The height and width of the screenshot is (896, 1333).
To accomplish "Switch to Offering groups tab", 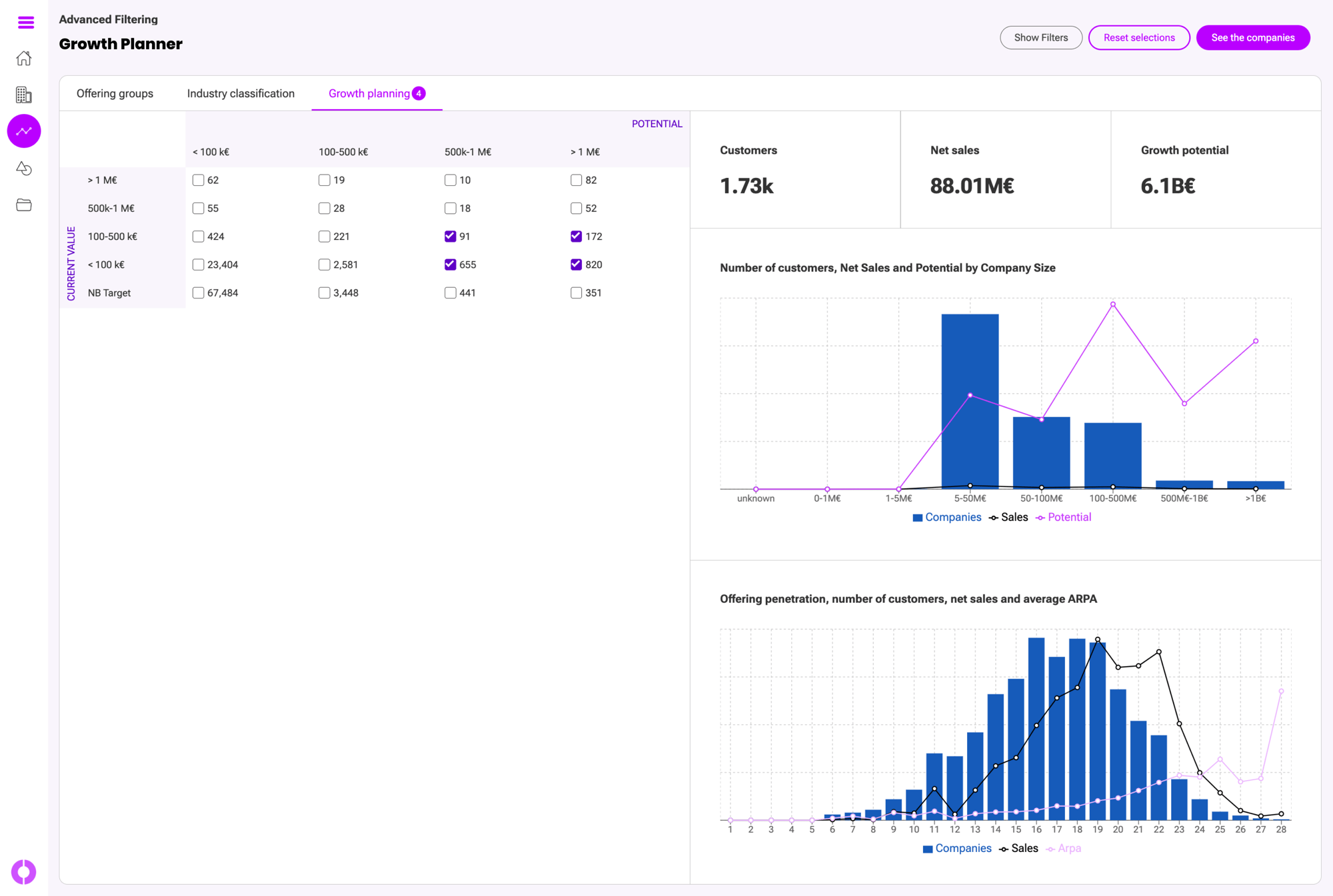I will pyautogui.click(x=115, y=93).
